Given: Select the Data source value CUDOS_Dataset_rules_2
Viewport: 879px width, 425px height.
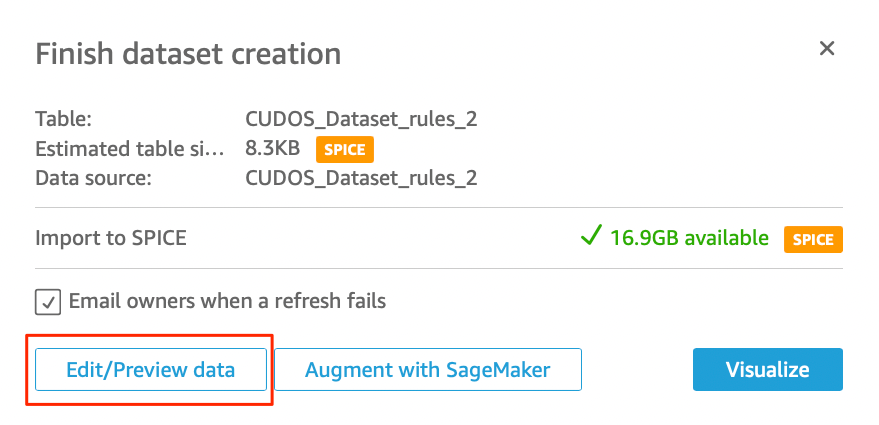Looking at the screenshot, I should pos(361,179).
